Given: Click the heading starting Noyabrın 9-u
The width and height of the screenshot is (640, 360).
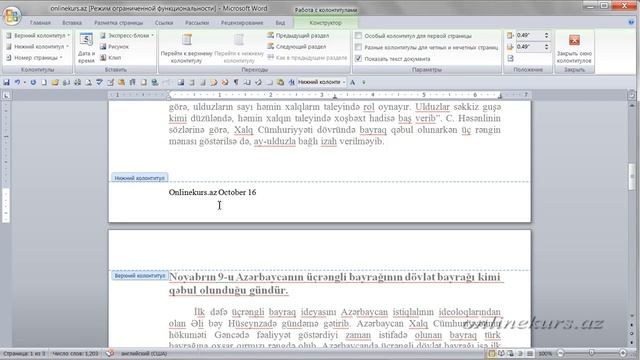Looking at the screenshot, I should (x=335, y=284).
